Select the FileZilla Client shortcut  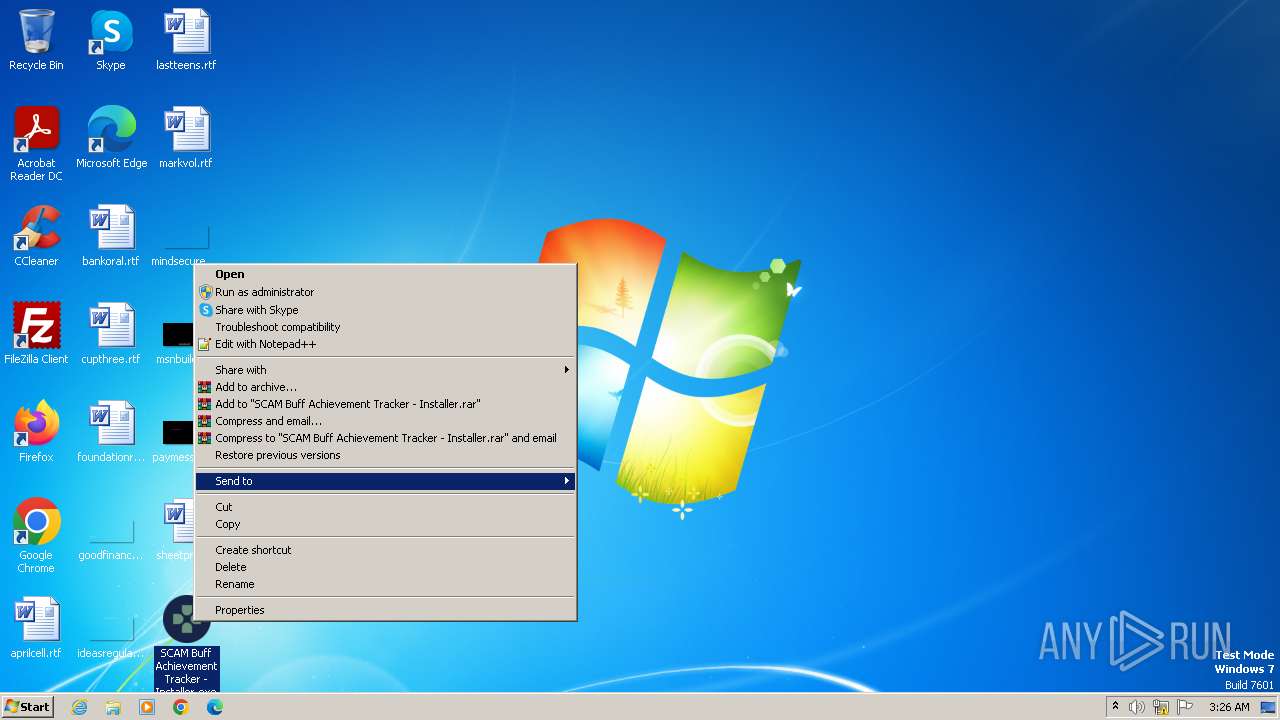pyautogui.click(x=36, y=334)
